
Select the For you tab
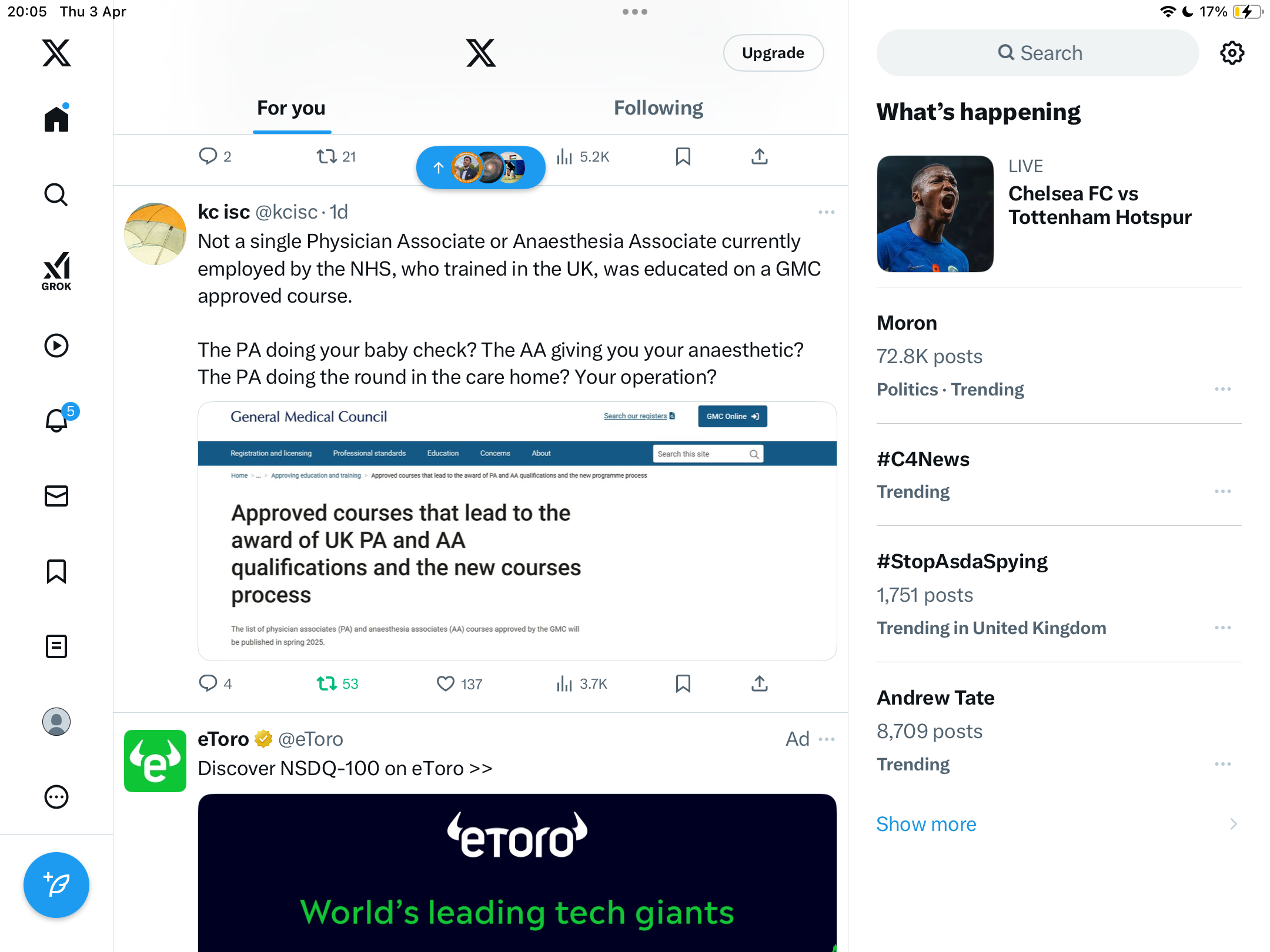291,109
